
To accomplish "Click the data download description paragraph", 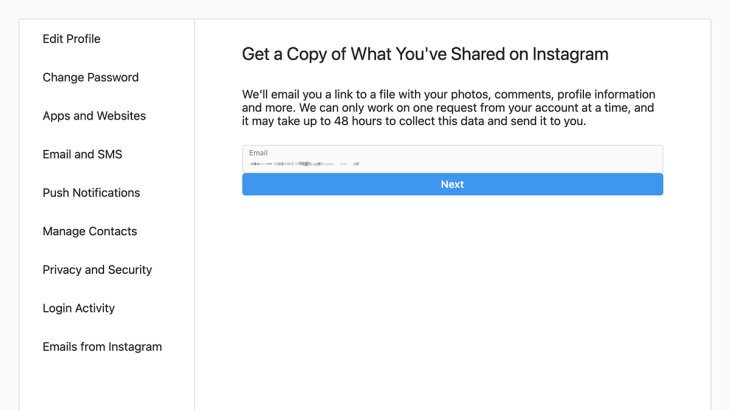I will [450, 108].
